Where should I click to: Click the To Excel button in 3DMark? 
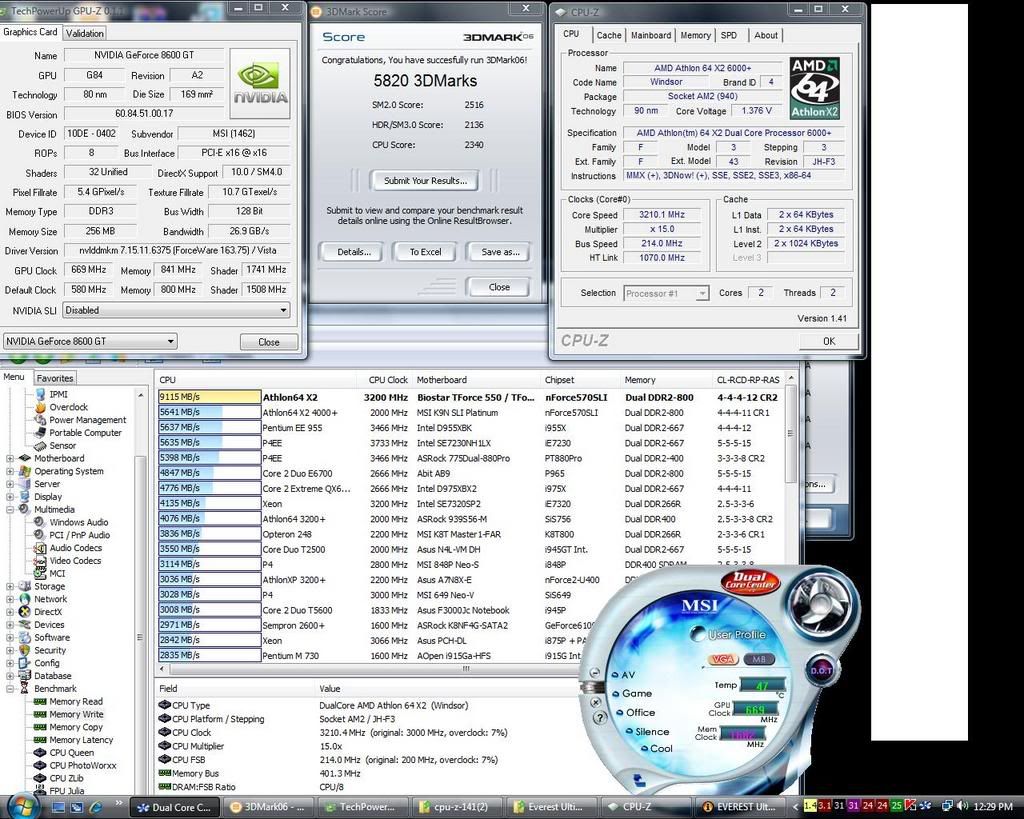[425, 251]
